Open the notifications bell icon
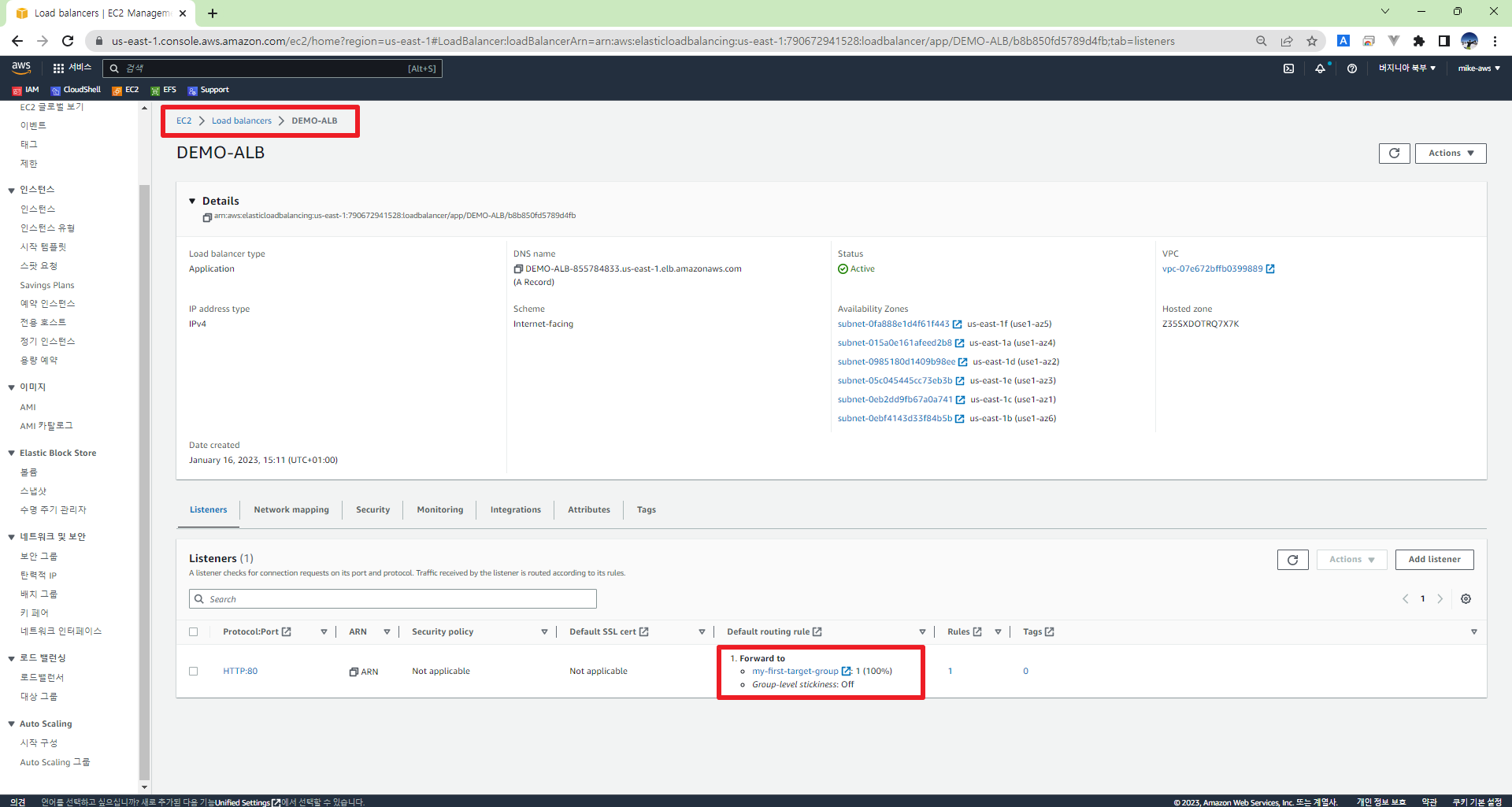 [1320, 68]
